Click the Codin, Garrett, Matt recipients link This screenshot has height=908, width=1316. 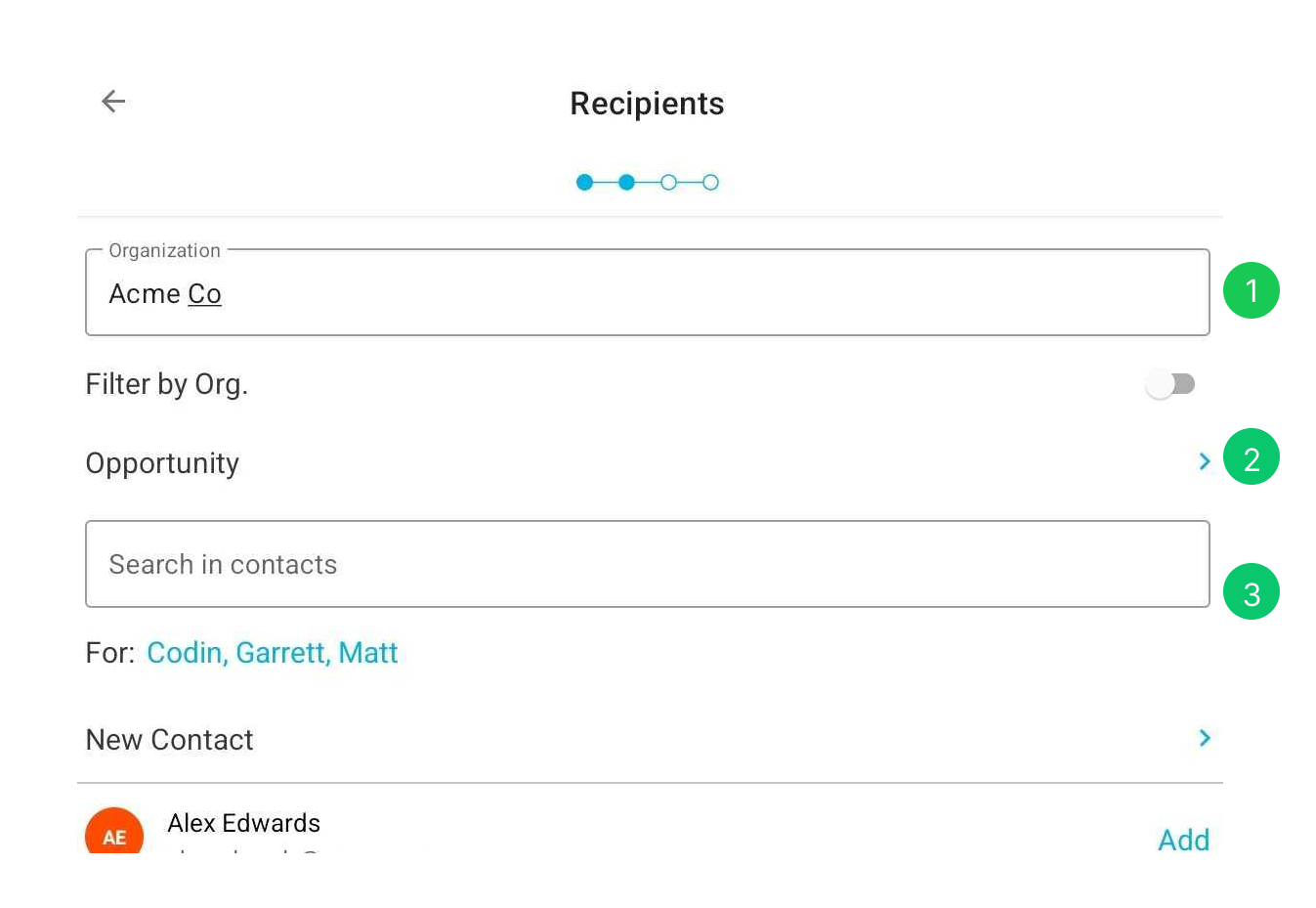(272, 653)
